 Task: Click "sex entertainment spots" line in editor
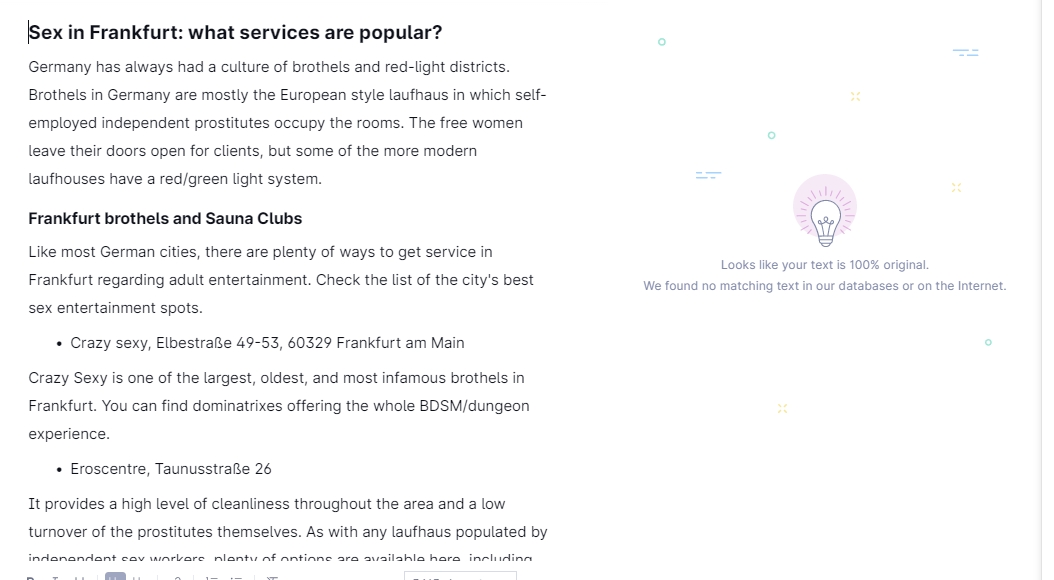[115, 308]
